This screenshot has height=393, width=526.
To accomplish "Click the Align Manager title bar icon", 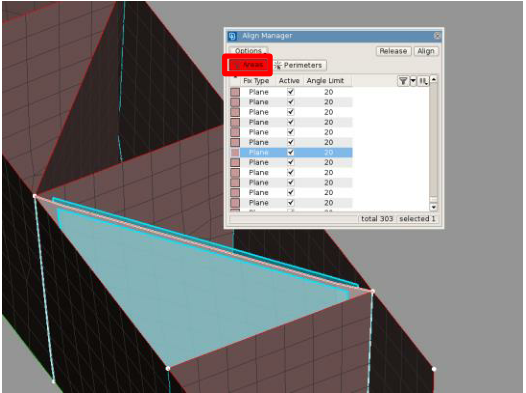I will (232, 36).
